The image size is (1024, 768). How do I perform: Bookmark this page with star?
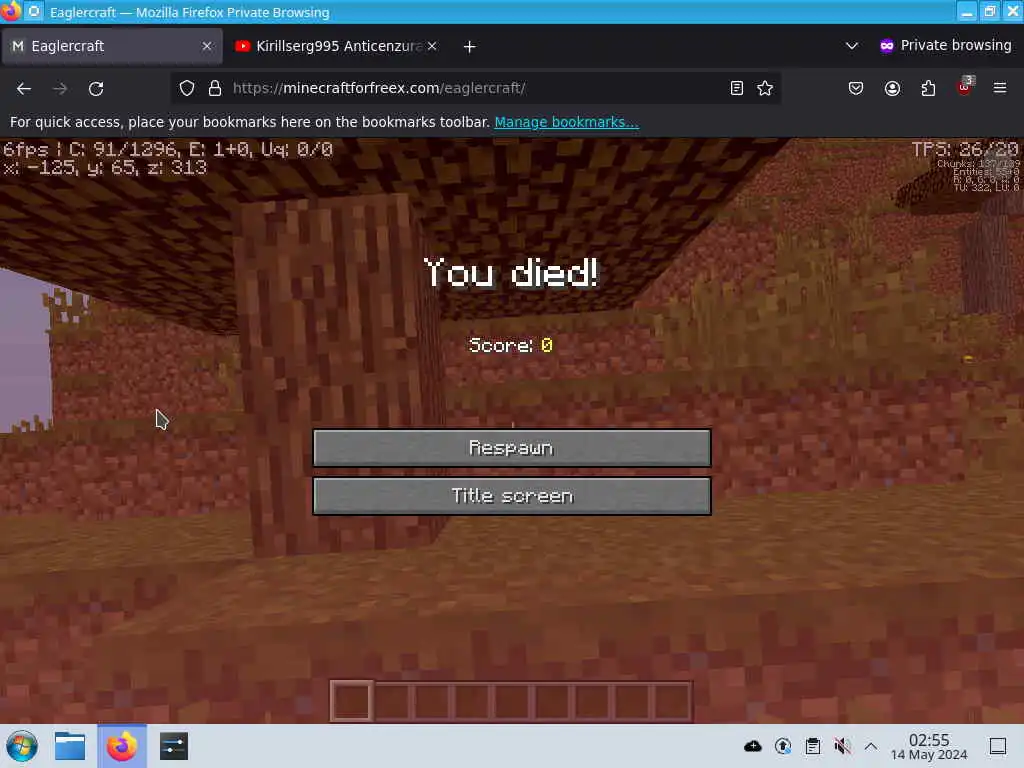click(x=765, y=88)
